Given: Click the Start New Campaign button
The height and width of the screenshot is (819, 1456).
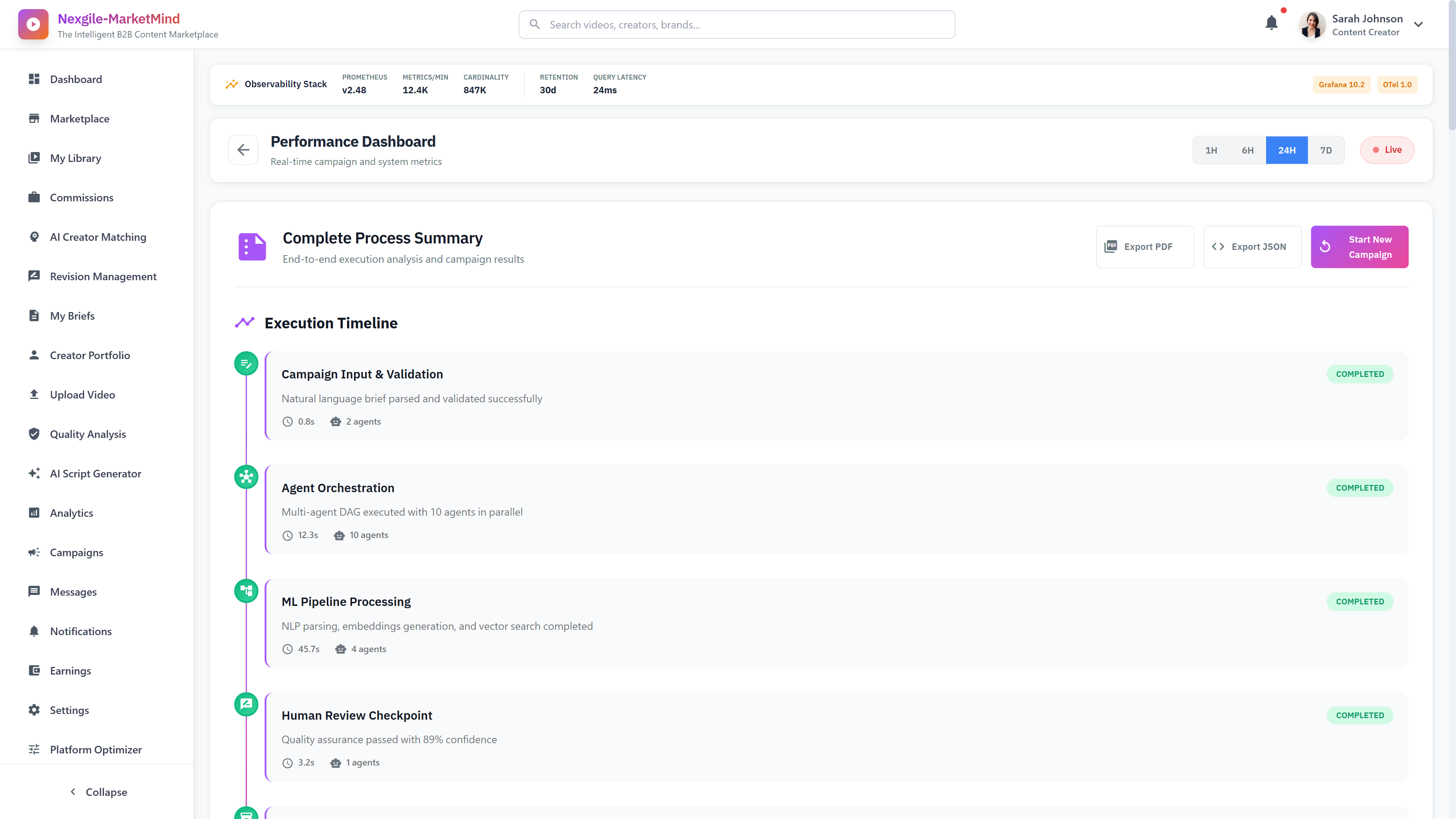Looking at the screenshot, I should tap(1359, 246).
